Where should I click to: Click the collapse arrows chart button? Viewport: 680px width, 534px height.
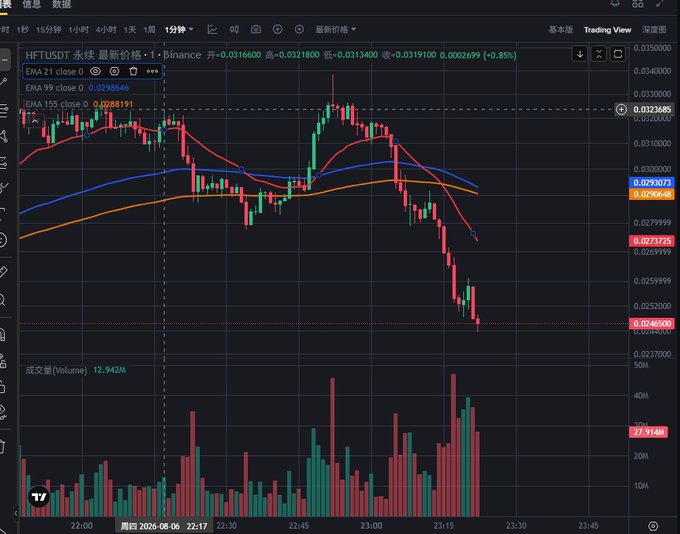599,54
